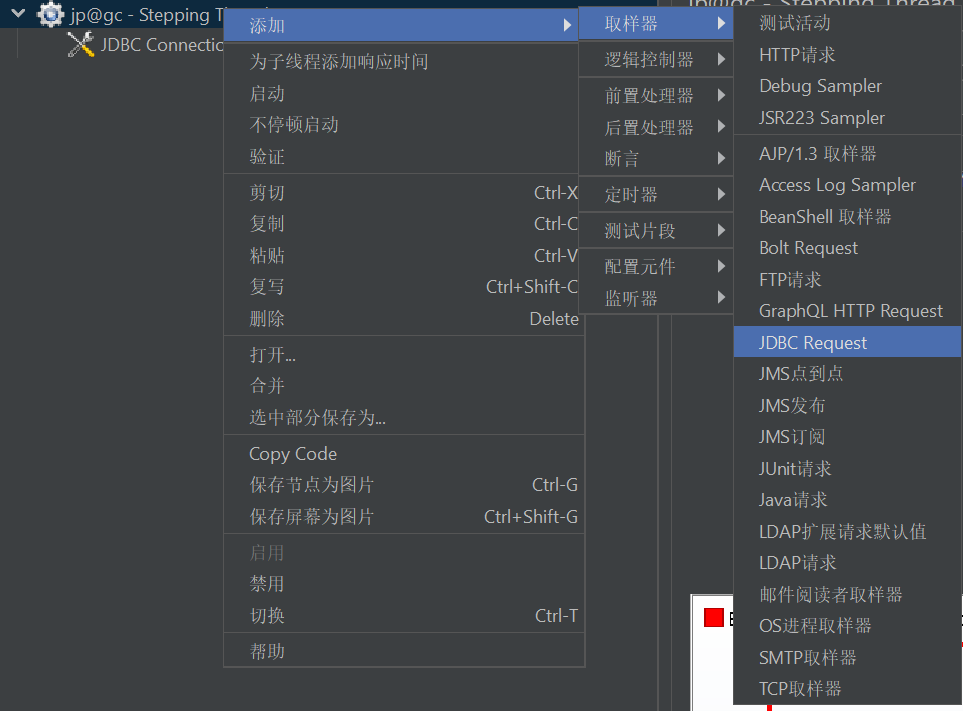The image size is (963, 711).
Task: Add a Debug Sampler
Action: pyautogui.click(x=848, y=86)
